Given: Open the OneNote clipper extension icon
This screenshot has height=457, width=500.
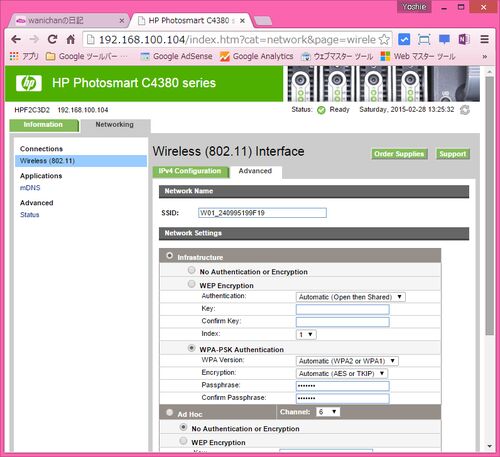Looking at the screenshot, I should 464,40.
